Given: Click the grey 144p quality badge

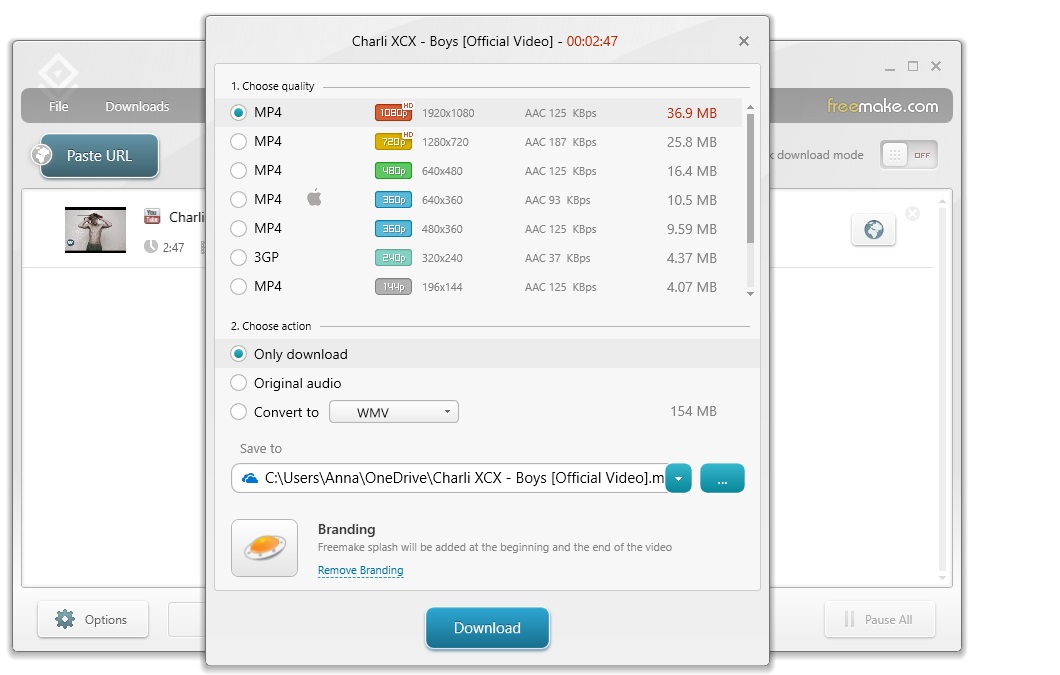Looking at the screenshot, I should [x=393, y=287].
